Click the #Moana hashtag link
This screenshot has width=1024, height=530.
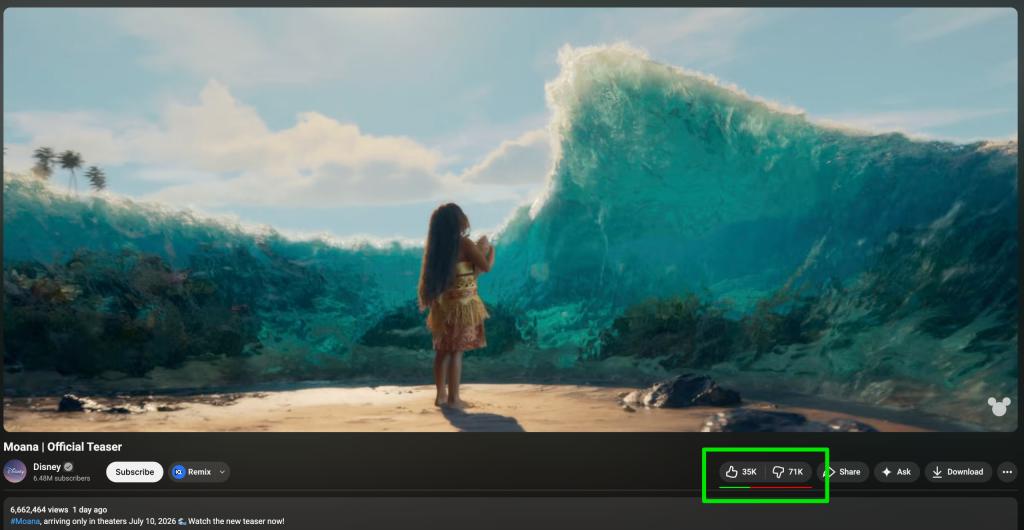(25, 521)
